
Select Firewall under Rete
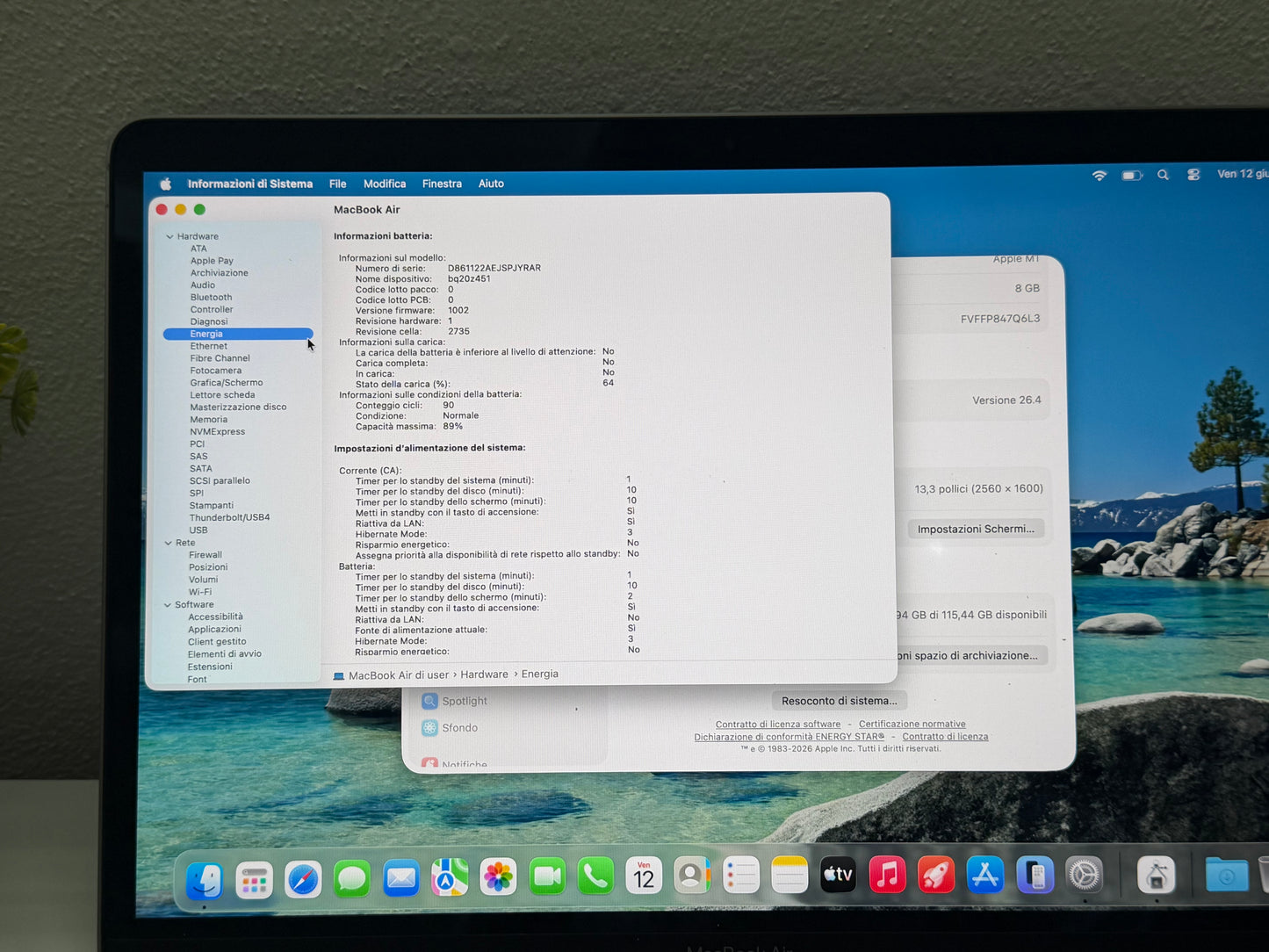click(205, 555)
